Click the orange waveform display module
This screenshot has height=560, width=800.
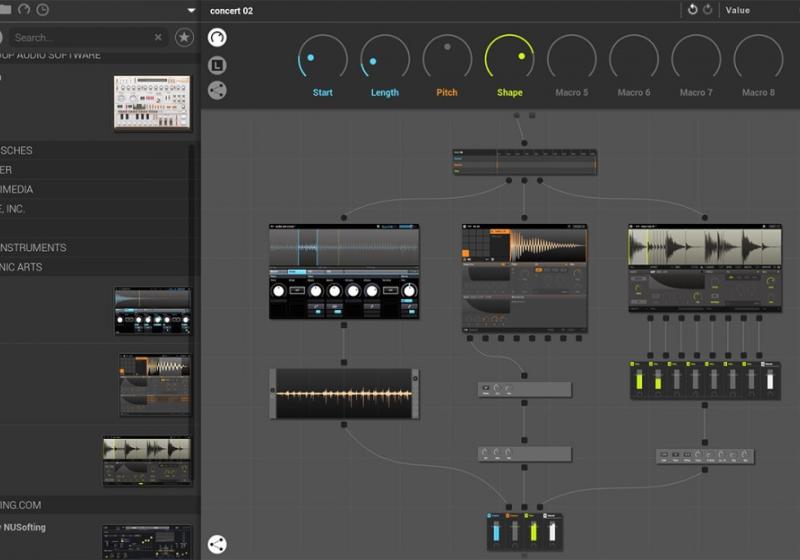coord(343,393)
